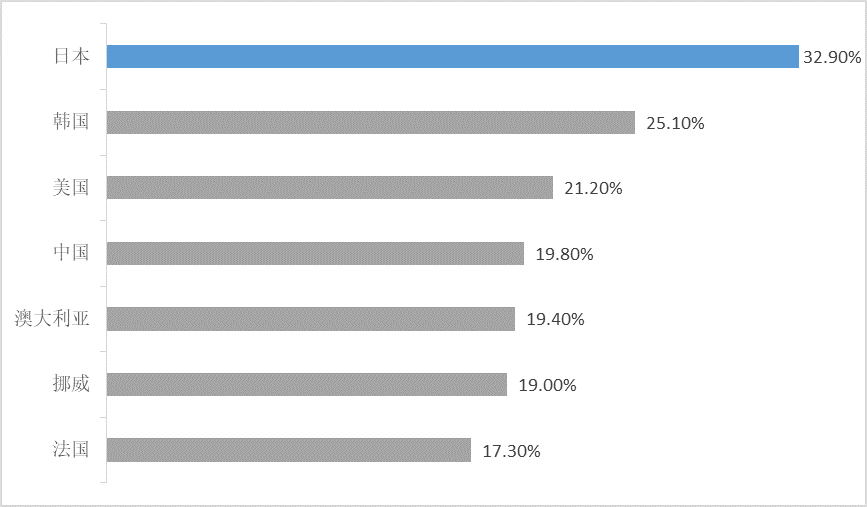The width and height of the screenshot is (867, 507).
Task: Select the gray 韩国 bar
Action: pos(370,122)
